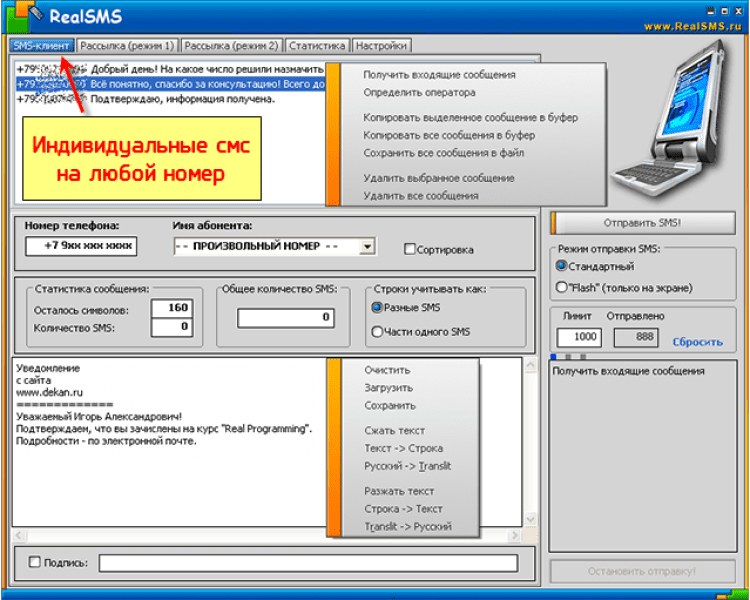Viewport: 750px width, 600px height.
Task: Choose Удалить все сообщения
Action: 420,196
